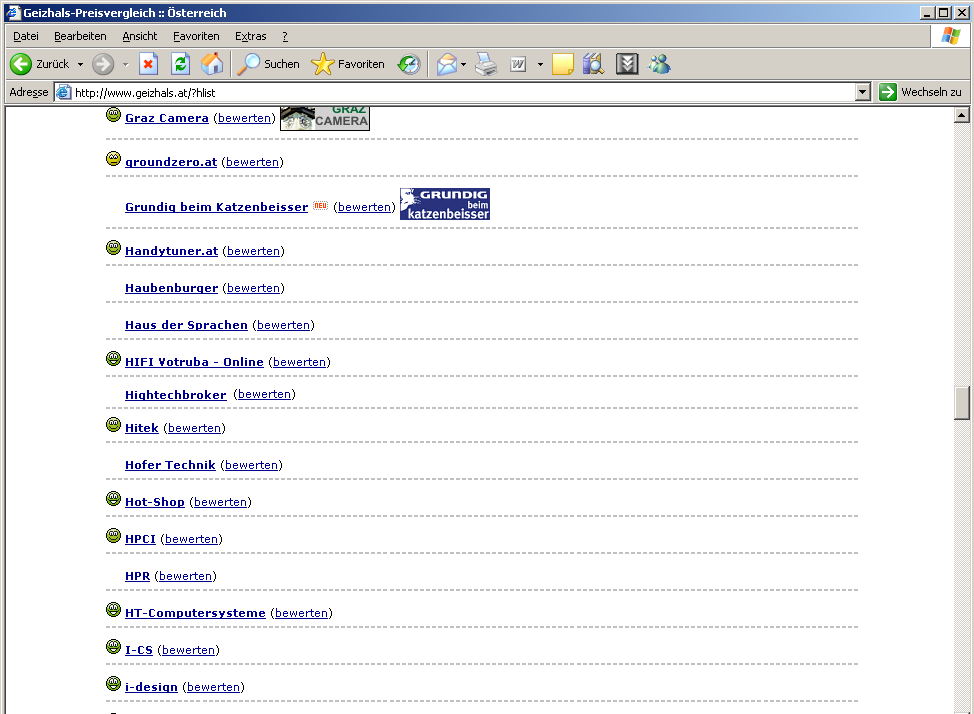Click the scrollbar up arrow

962,115
